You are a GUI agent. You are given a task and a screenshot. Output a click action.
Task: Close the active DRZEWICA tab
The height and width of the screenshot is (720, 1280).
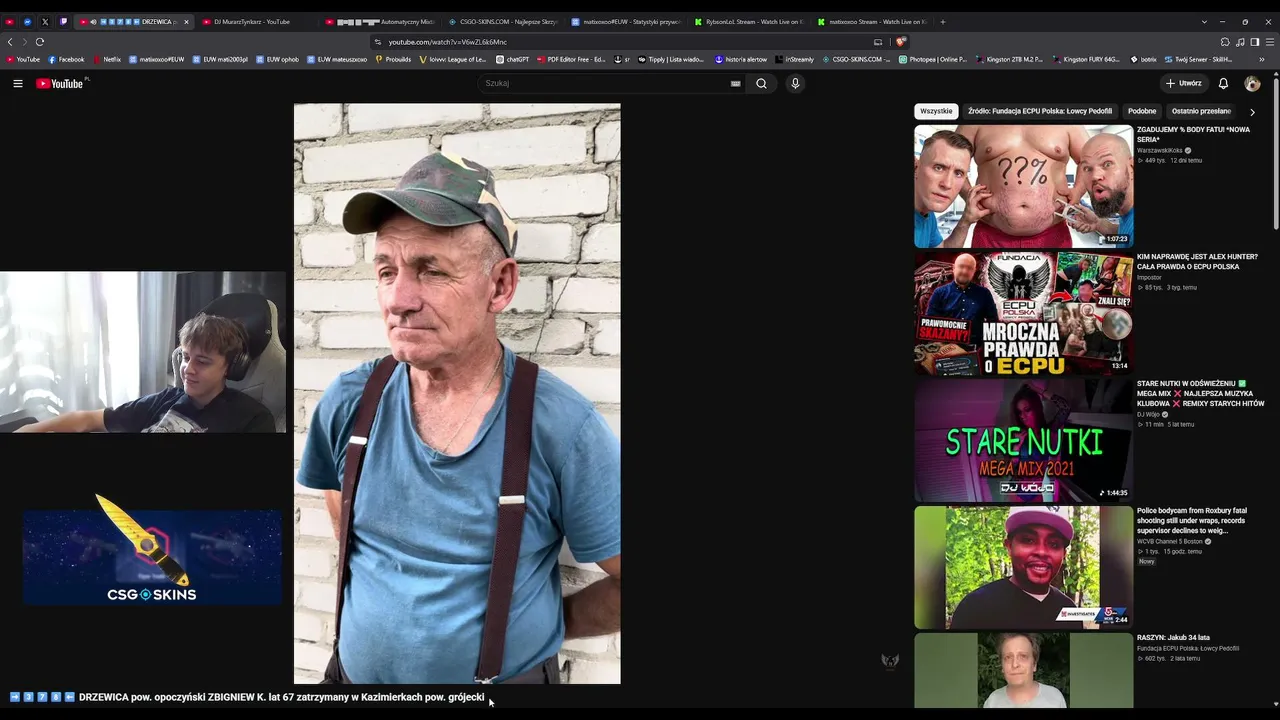pos(186,22)
